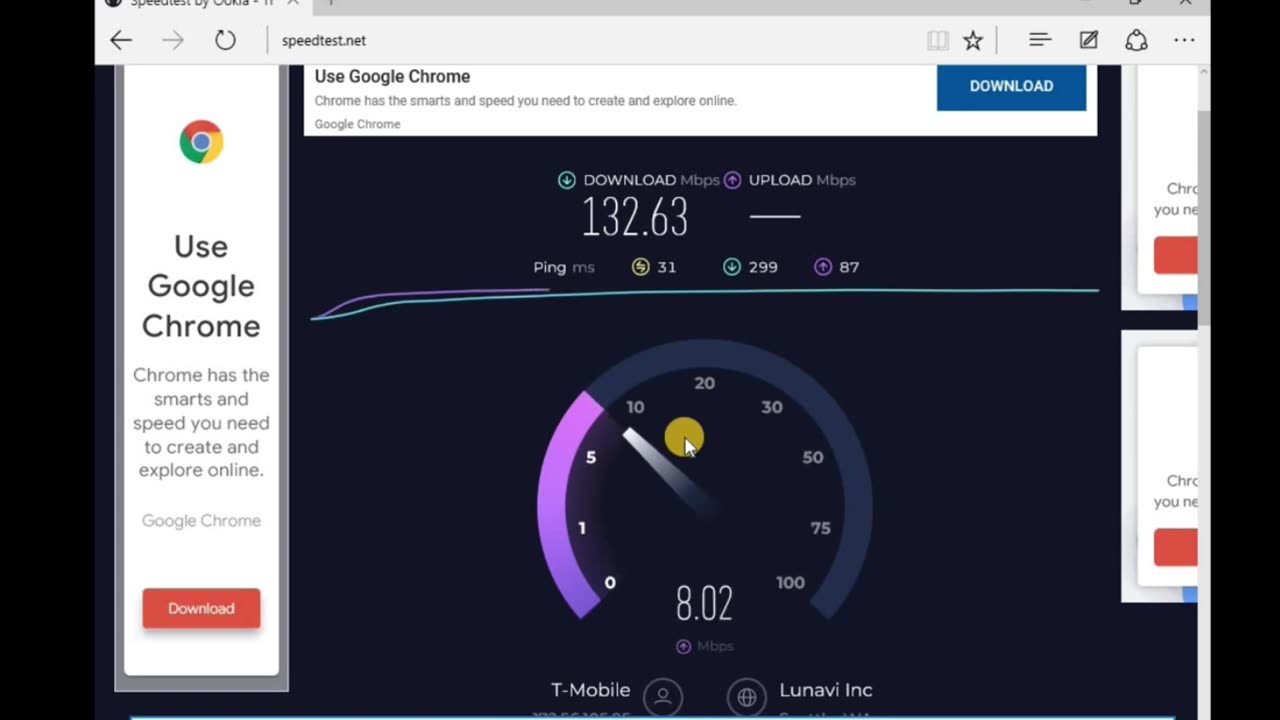Click the gauge label 50

[813, 457]
